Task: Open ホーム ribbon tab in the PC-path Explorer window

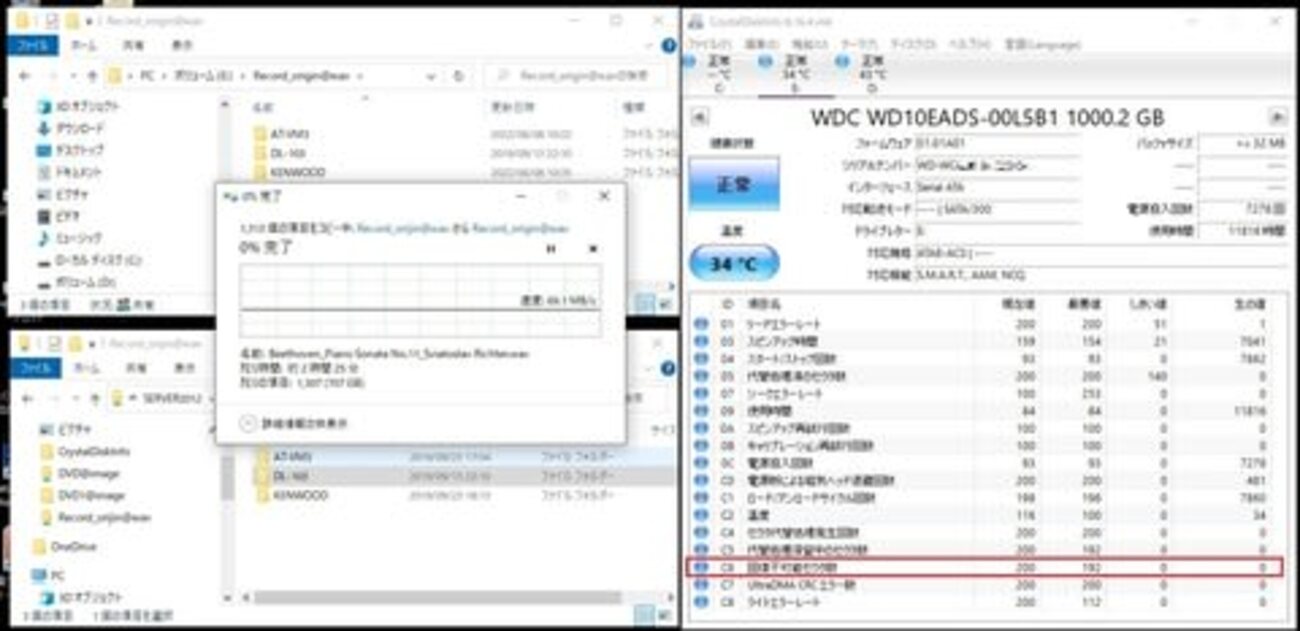Action: pos(84,46)
